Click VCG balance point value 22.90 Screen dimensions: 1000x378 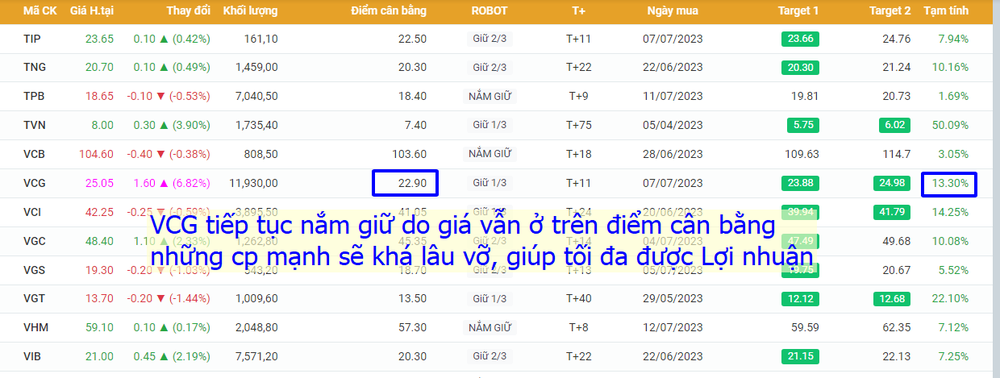pyautogui.click(x=412, y=183)
